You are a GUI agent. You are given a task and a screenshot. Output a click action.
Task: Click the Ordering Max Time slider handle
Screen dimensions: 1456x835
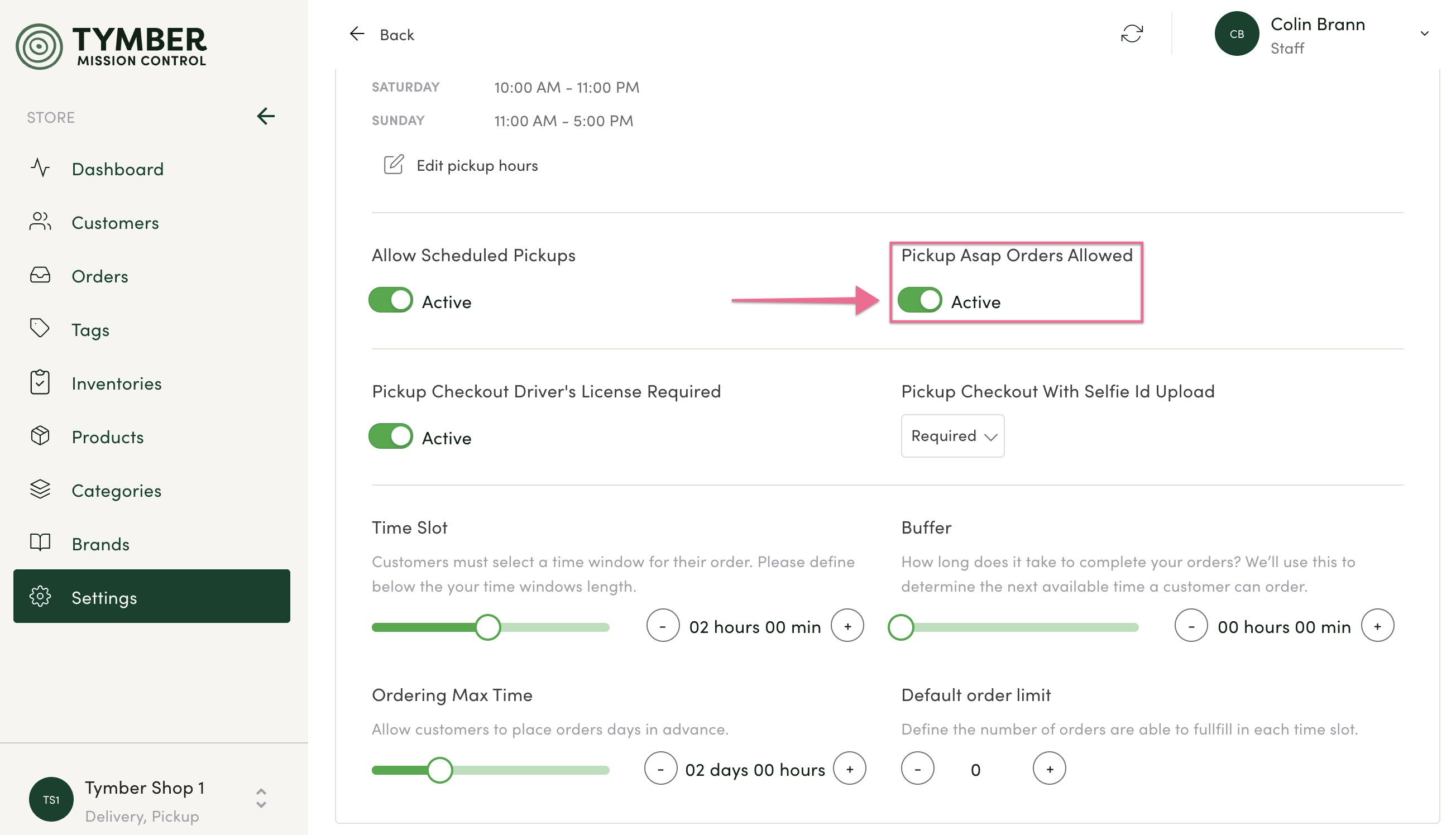click(x=440, y=771)
